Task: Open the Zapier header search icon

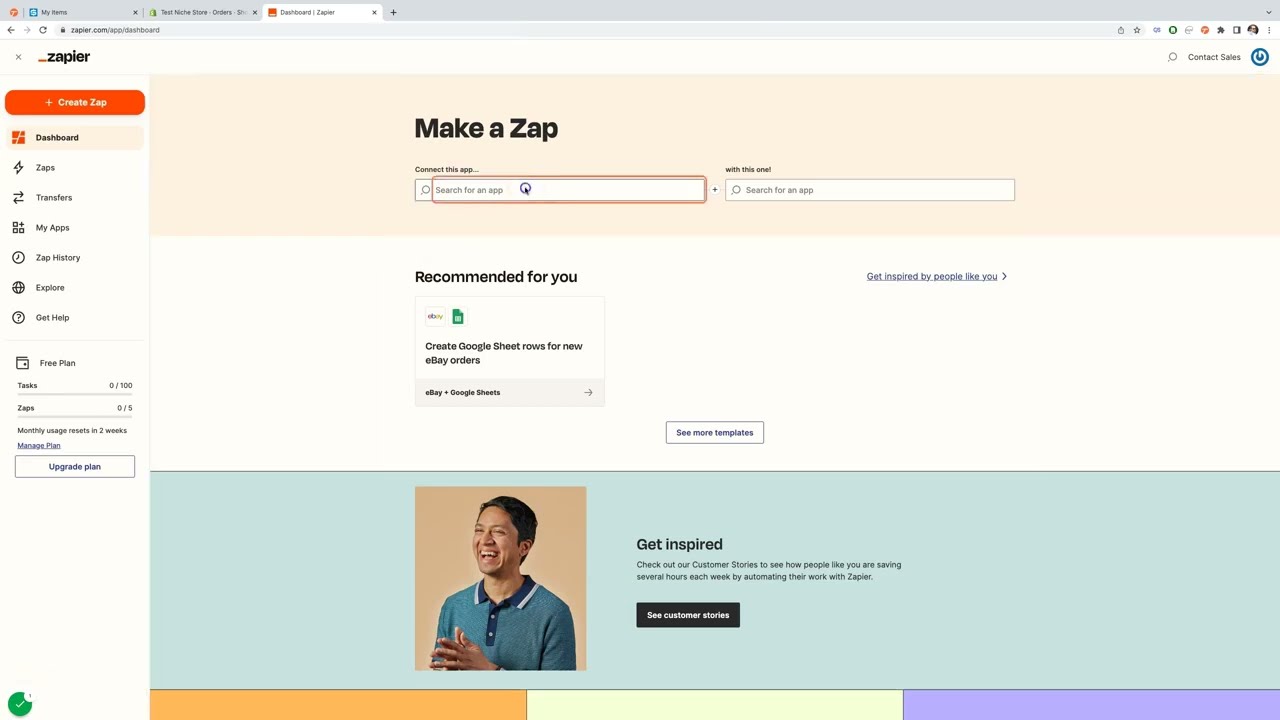Action: (x=1172, y=57)
